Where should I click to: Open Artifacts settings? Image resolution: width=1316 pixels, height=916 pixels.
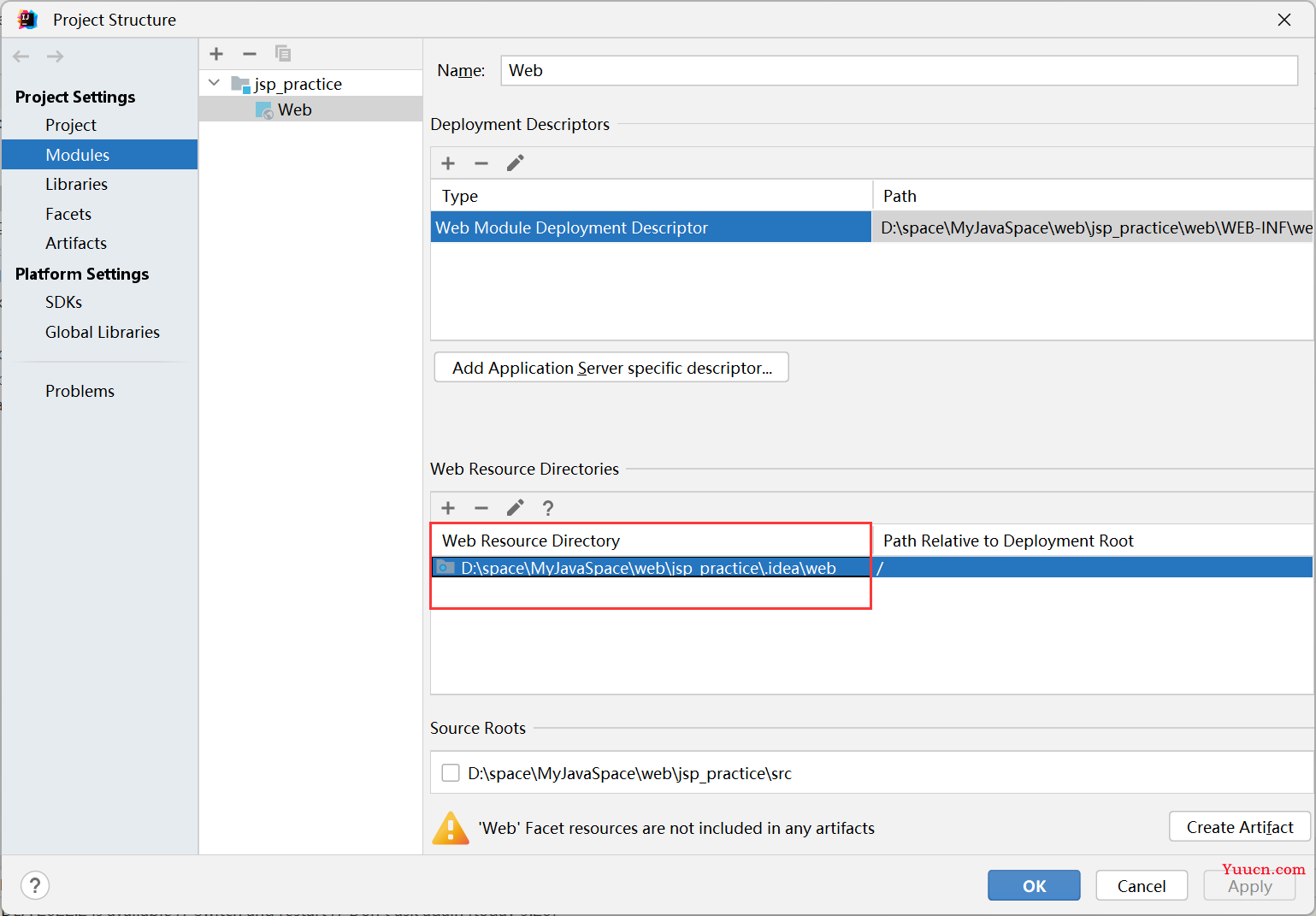point(76,243)
